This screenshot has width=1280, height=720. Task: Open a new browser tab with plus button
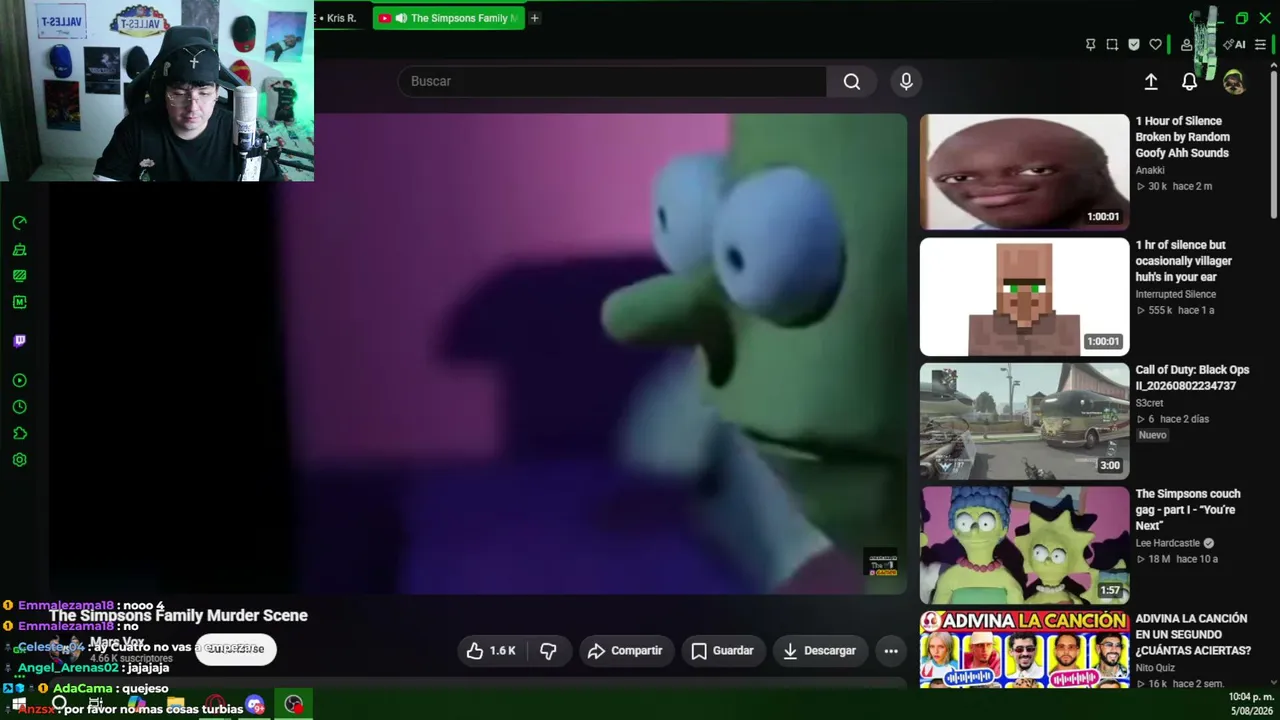(x=534, y=18)
